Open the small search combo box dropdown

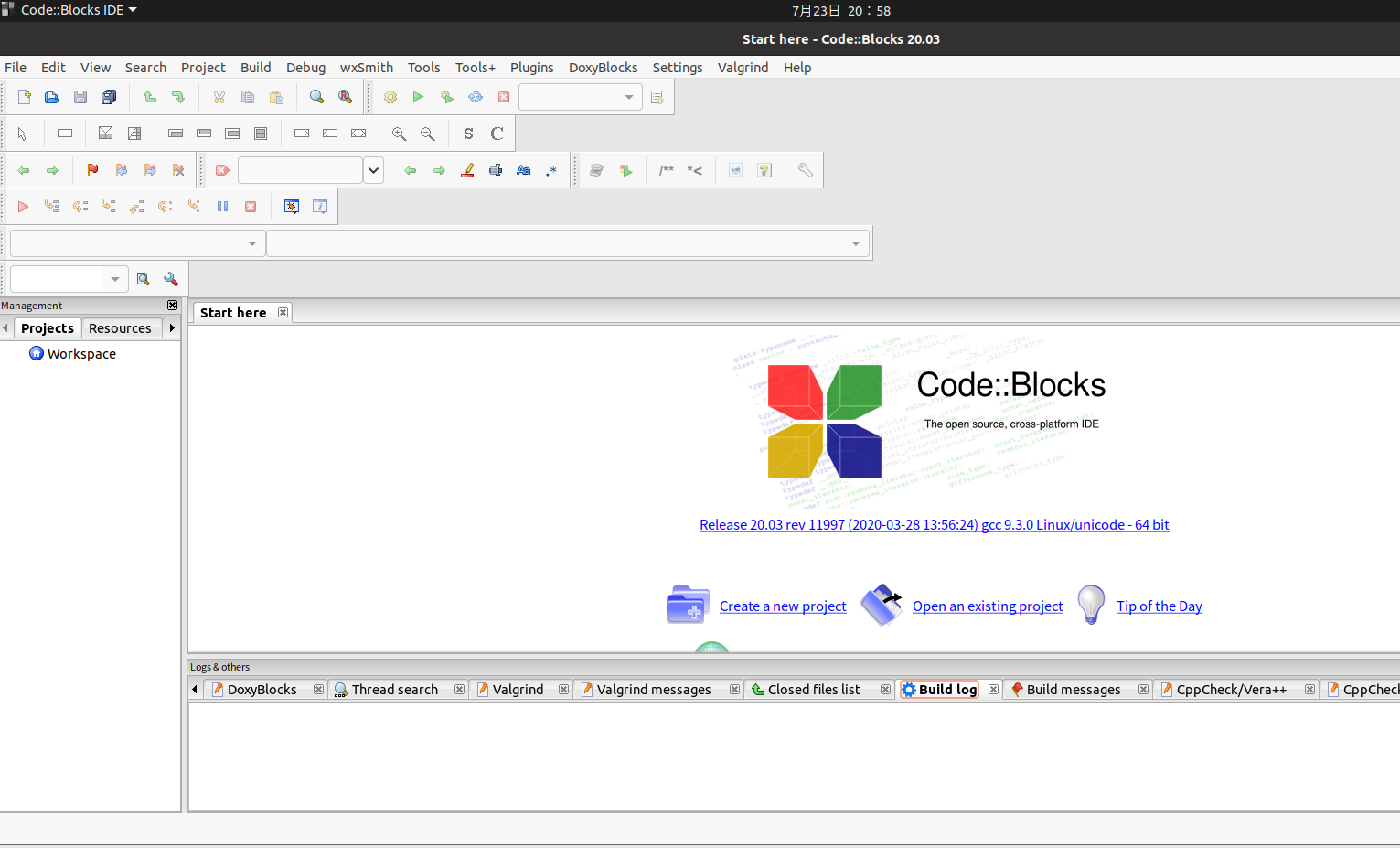115,279
